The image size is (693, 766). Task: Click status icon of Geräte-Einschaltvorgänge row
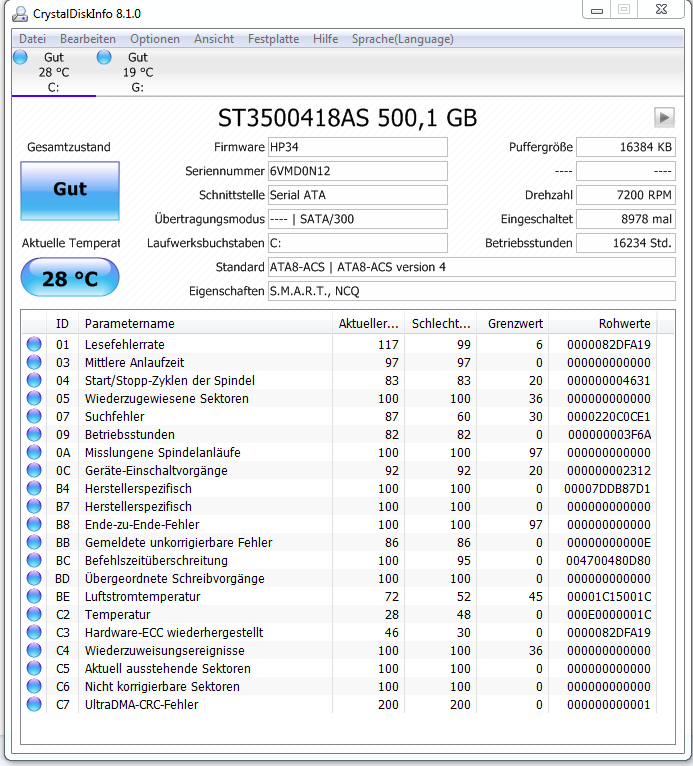[34, 470]
